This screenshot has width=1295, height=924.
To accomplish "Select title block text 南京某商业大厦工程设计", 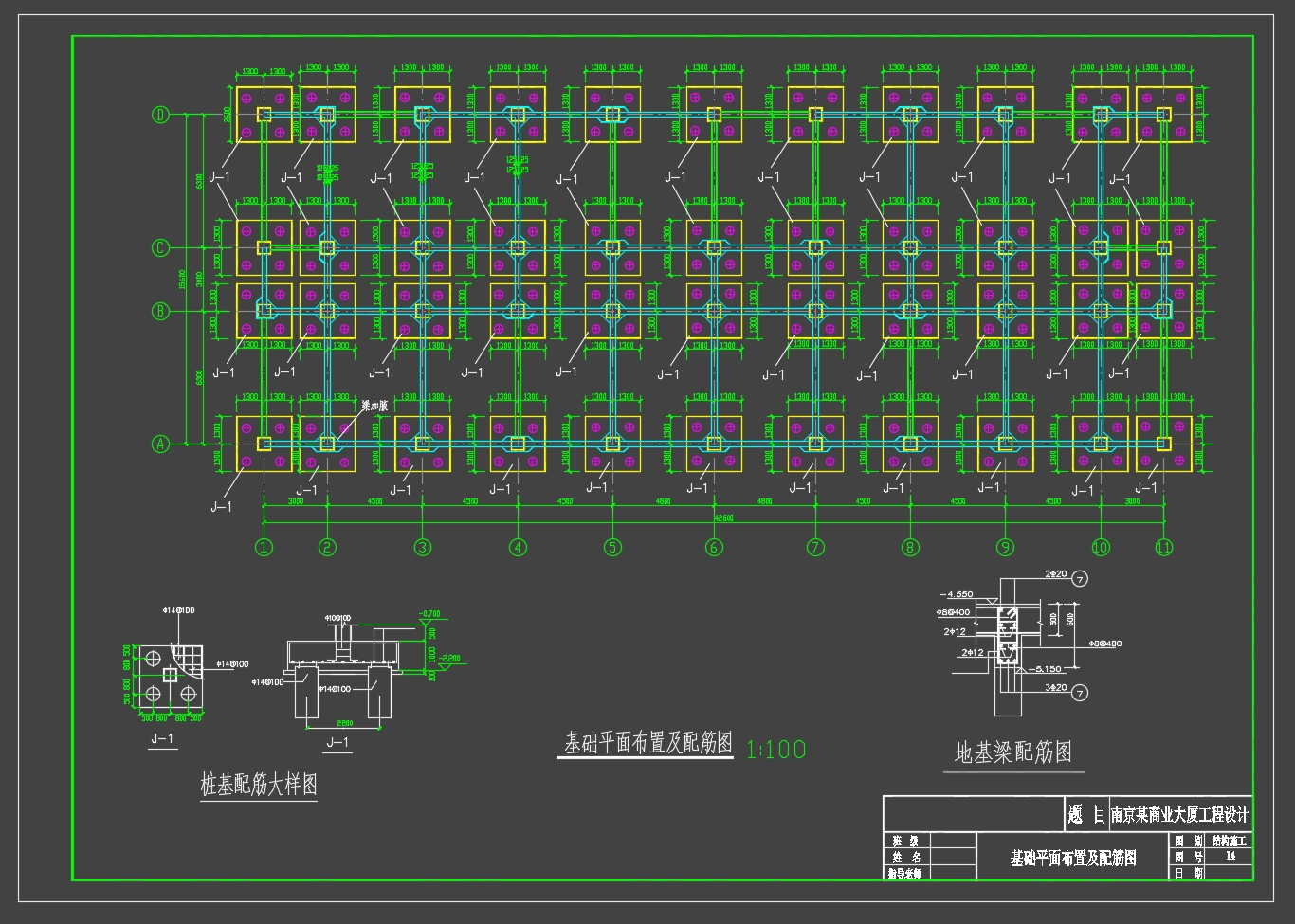I will (1179, 814).
